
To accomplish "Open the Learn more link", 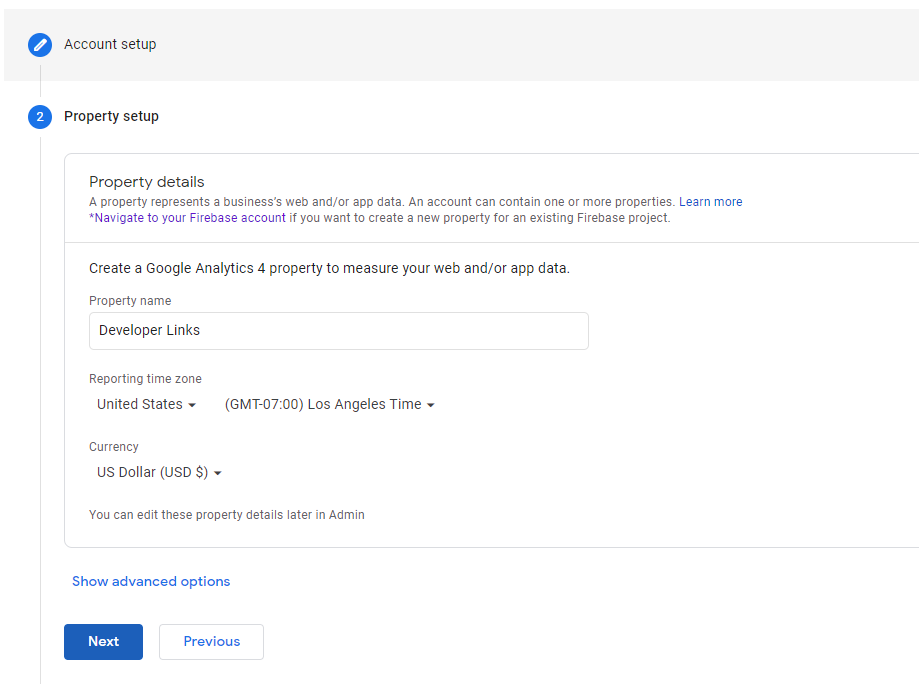I will click(710, 201).
